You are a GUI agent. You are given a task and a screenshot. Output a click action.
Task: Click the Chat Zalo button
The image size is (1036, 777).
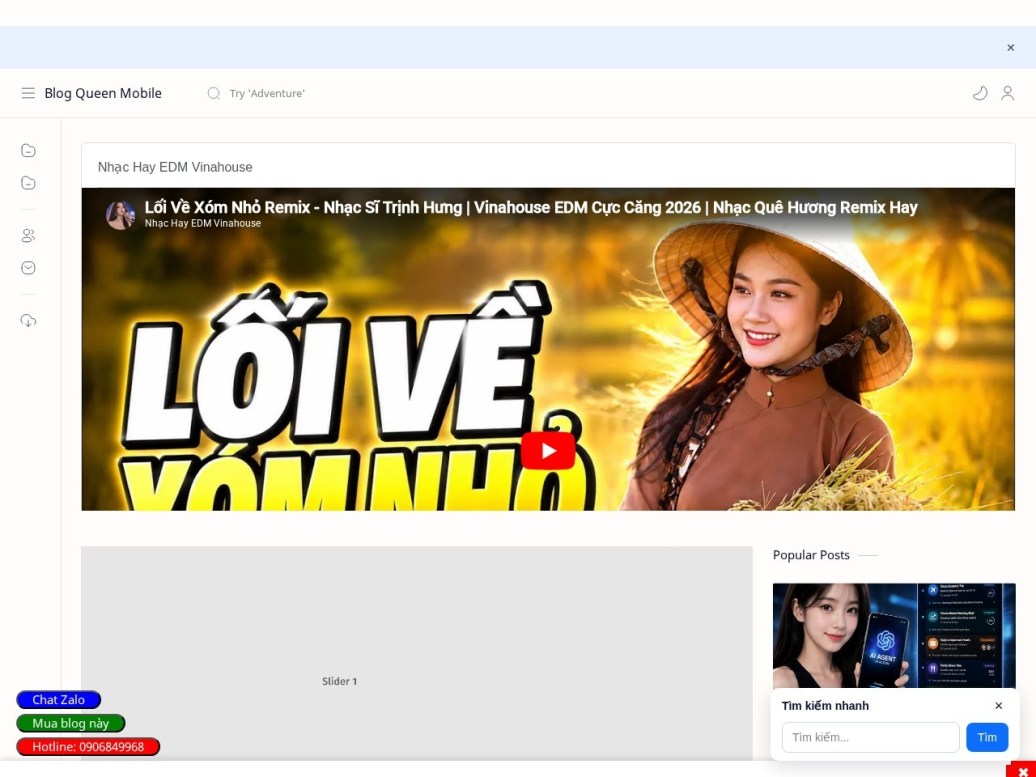click(59, 700)
